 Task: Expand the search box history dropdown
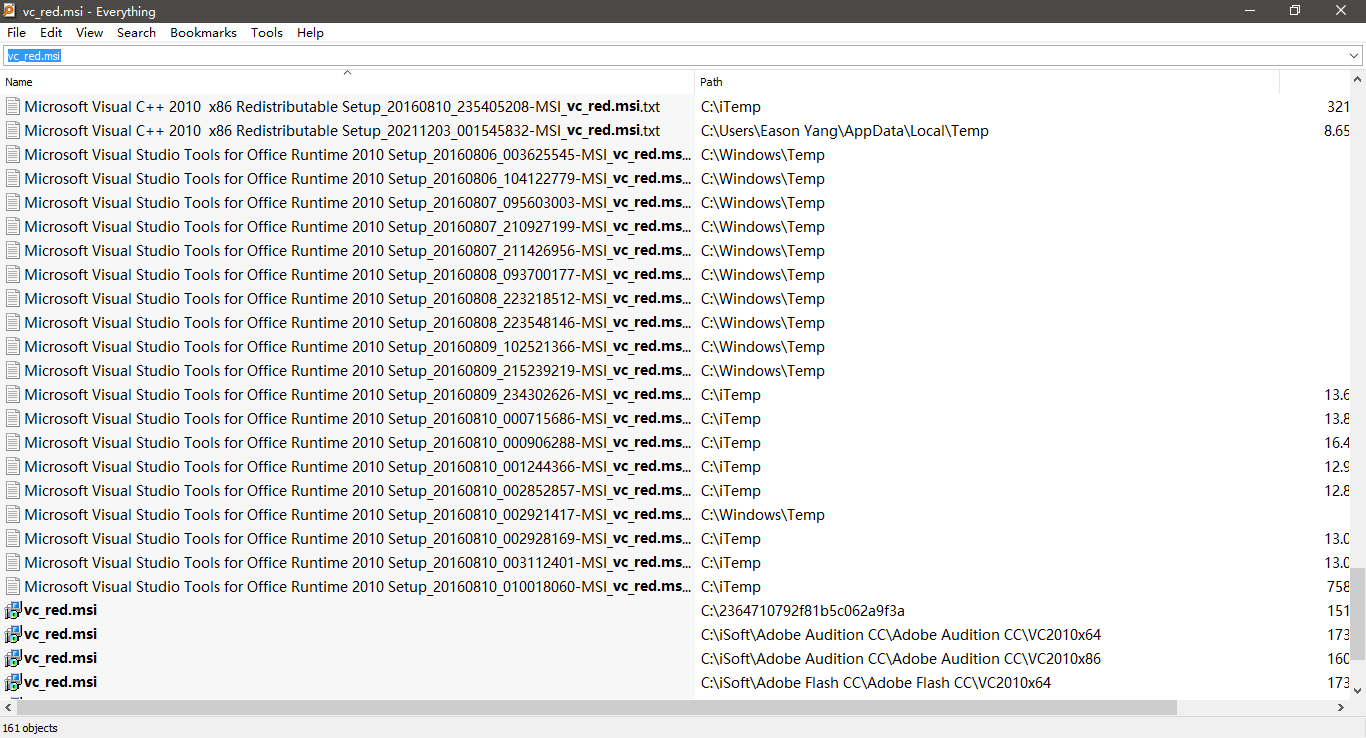click(x=1354, y=56)
